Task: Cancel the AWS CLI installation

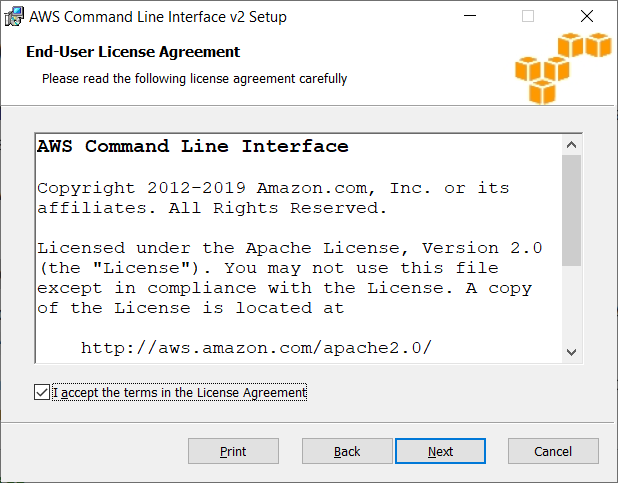Action: tap(553, 451)
